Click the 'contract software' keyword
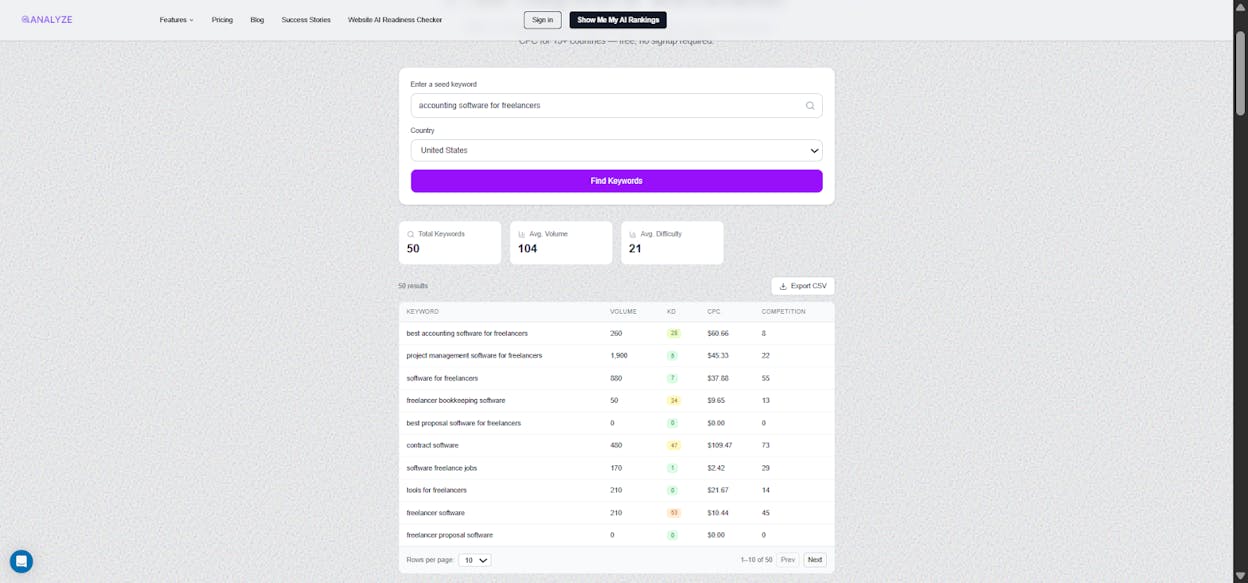 432,445
